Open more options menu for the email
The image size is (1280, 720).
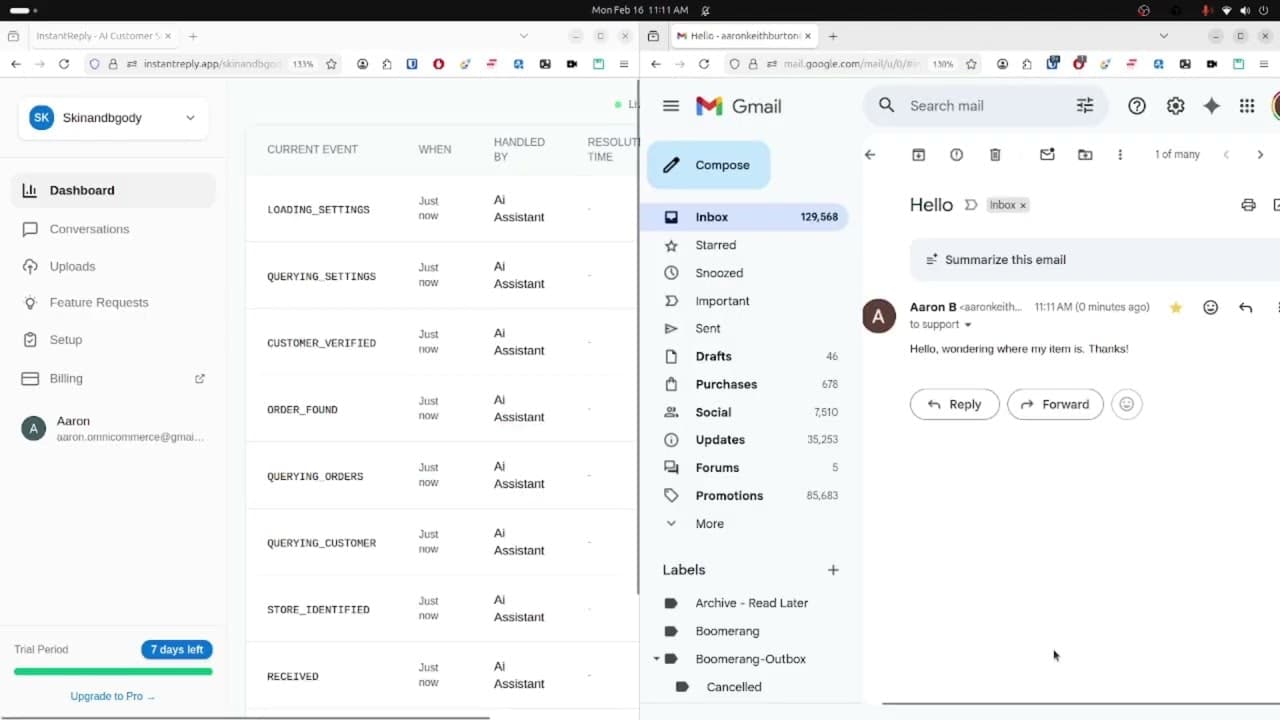point(1120,154)
